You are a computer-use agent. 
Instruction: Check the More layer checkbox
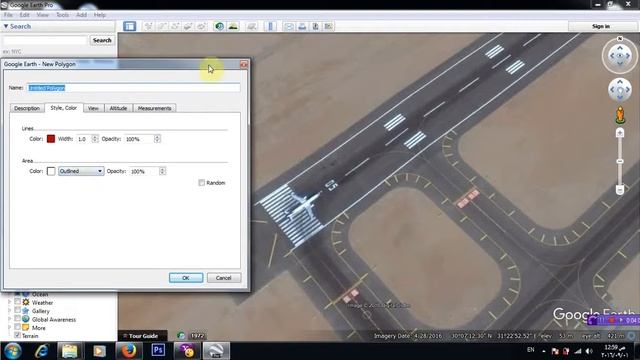[18, 327]
